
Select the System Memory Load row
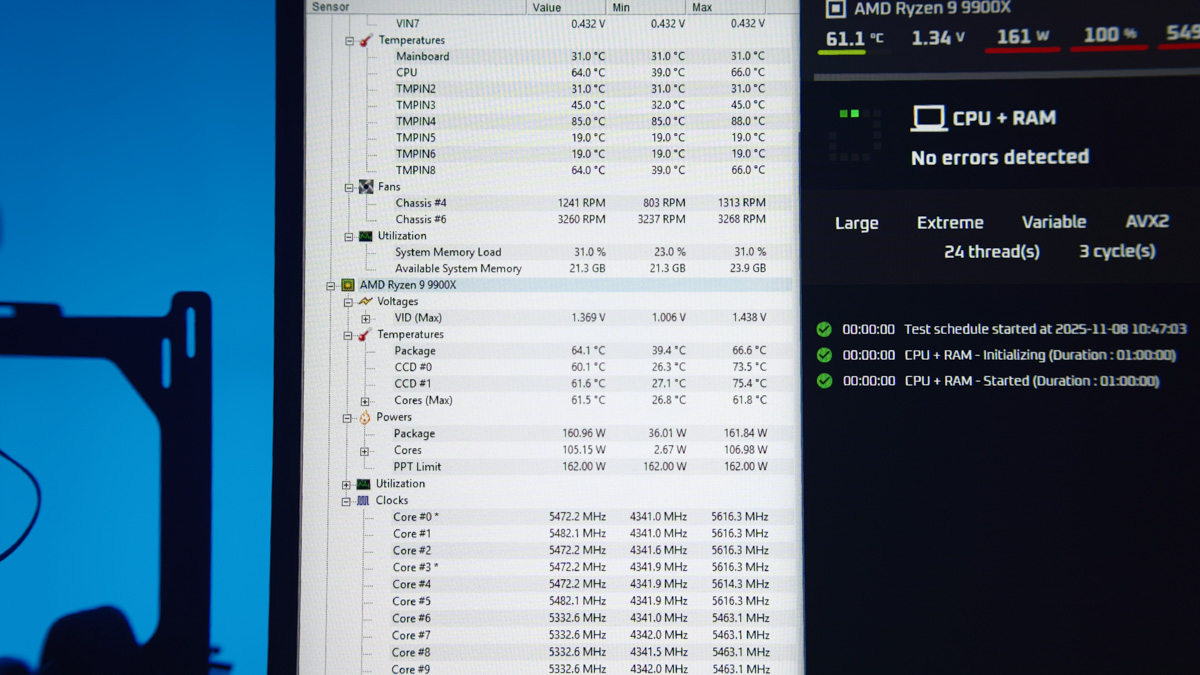pos(548,252)
